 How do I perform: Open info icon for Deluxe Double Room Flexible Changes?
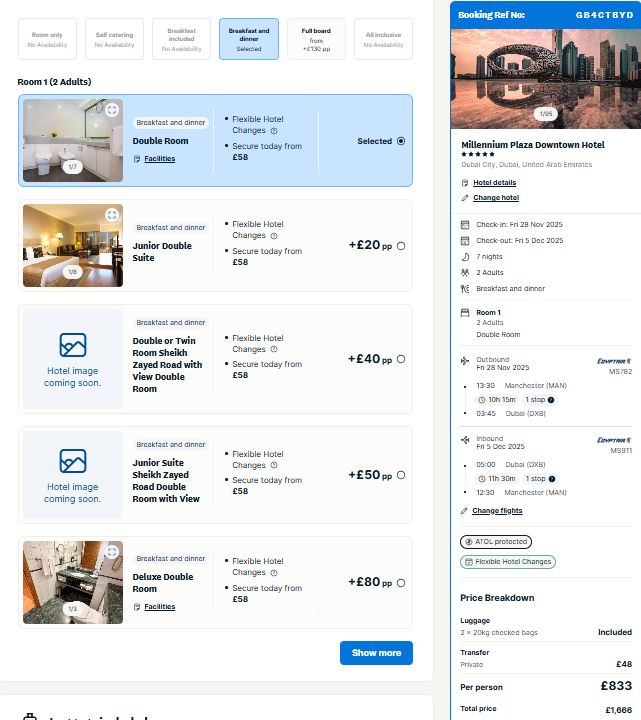274,573
